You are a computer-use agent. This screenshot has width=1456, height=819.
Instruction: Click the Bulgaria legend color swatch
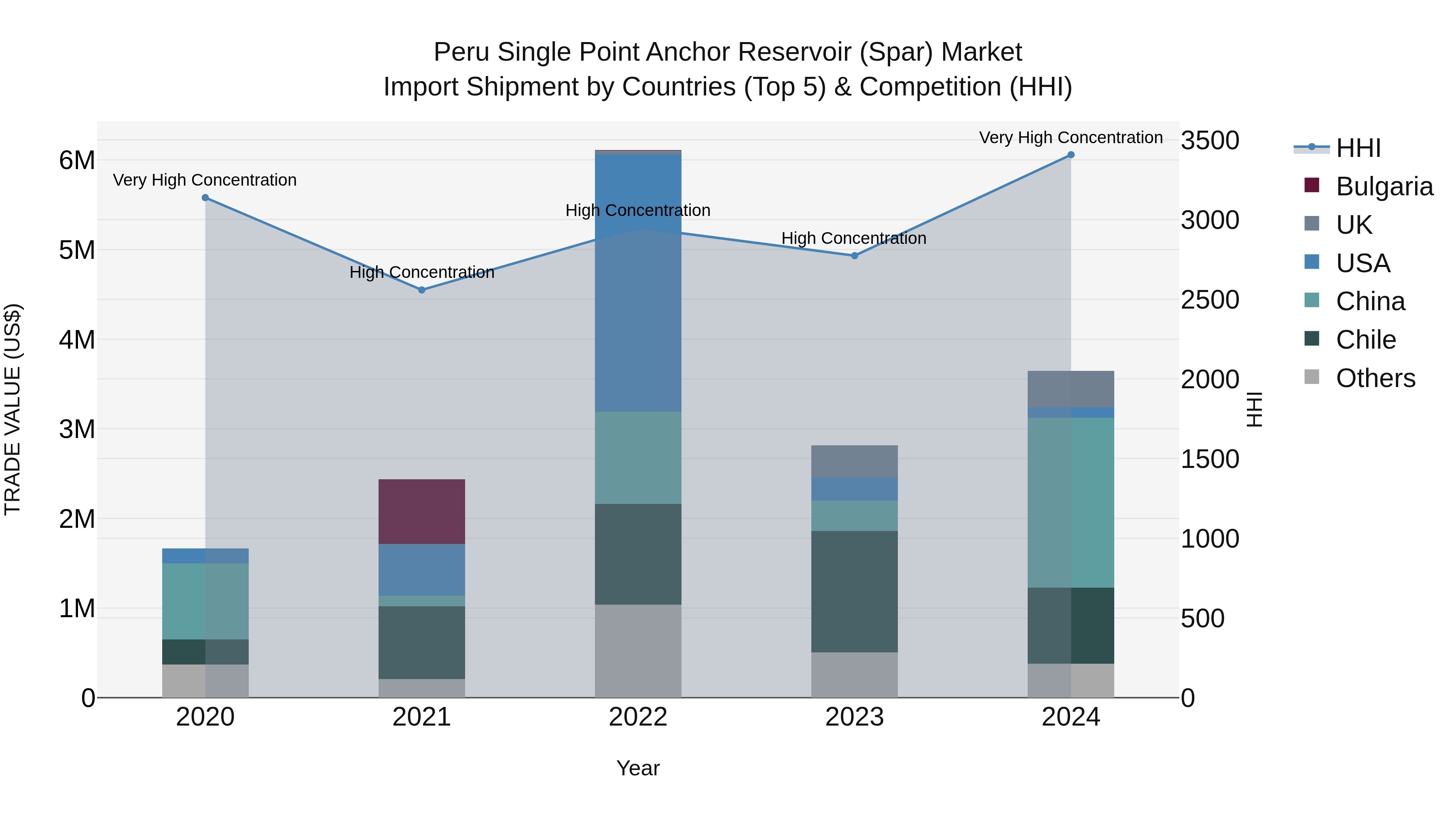click(1311, 185)
